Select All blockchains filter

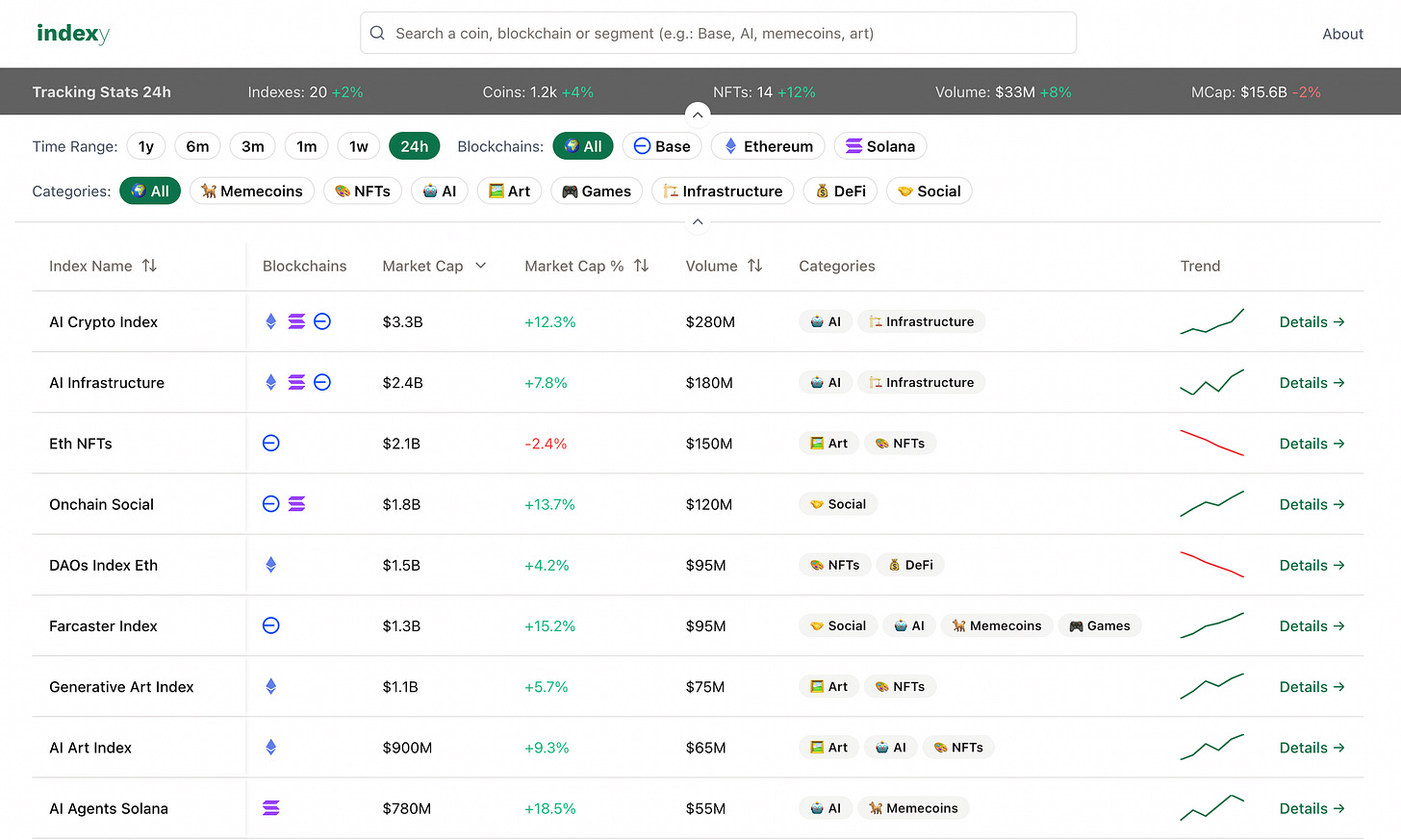[583, 146]
